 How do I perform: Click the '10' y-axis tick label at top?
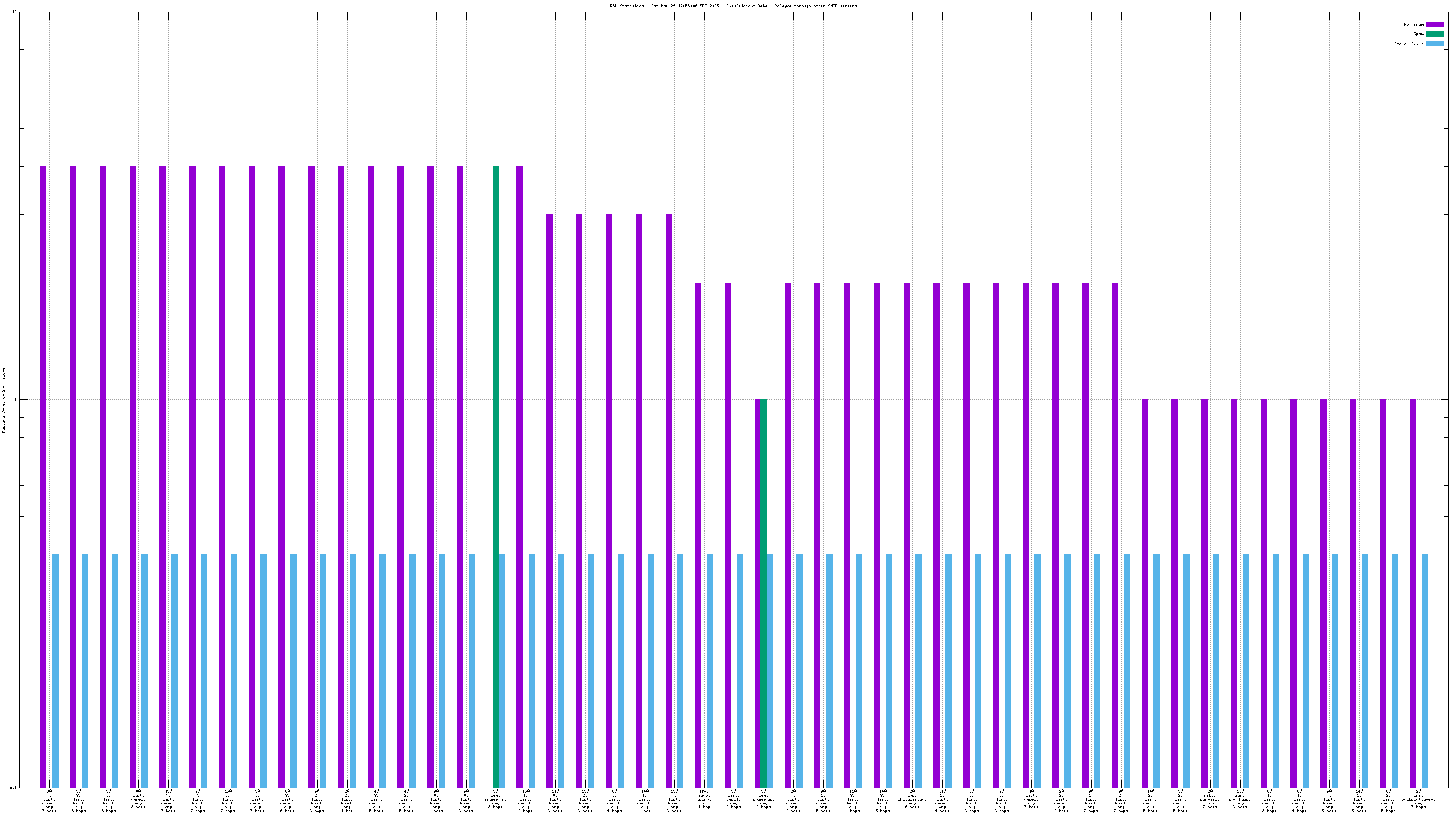point(14,12)
